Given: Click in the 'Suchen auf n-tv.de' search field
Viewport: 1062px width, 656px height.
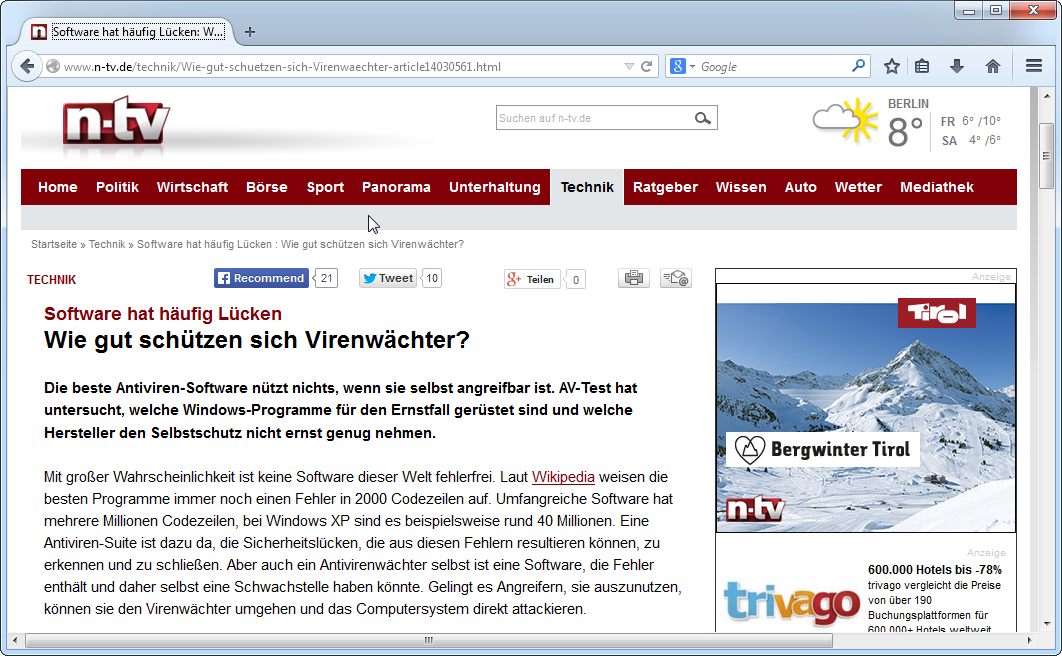Looking at the screenshot, I should pyautogui.click(x=590, y=118).
